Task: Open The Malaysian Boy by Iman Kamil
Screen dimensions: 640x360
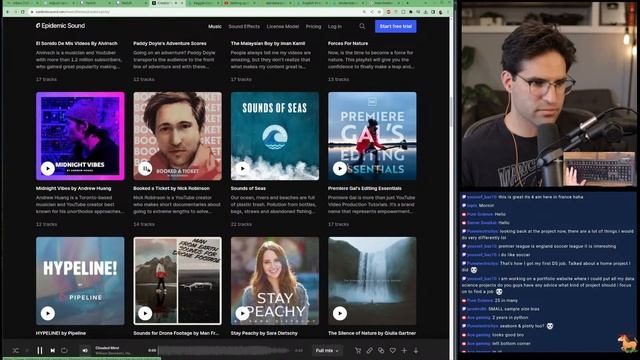Action: pos(268,43)
